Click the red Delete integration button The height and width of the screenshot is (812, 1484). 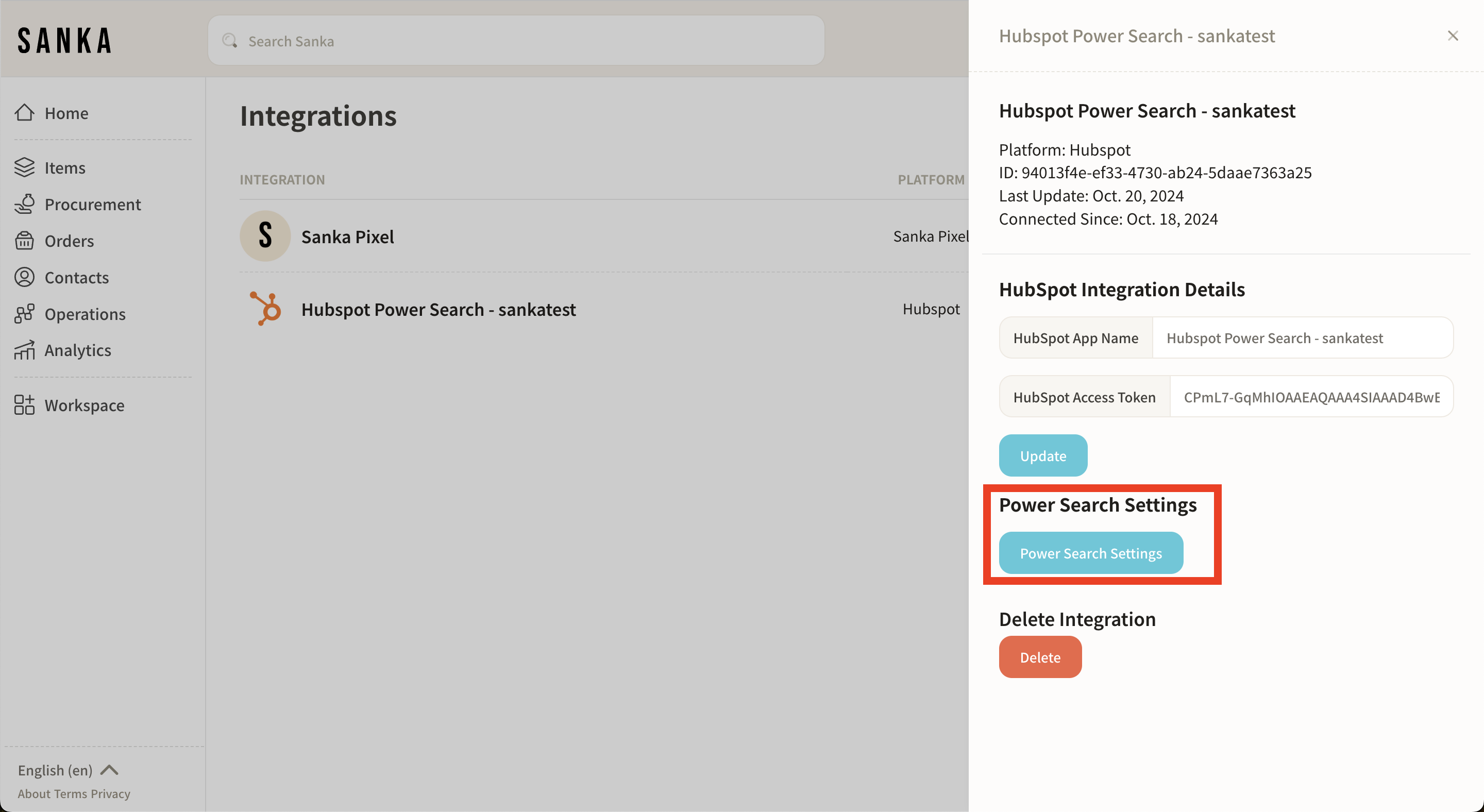(x=1040, y=657)
